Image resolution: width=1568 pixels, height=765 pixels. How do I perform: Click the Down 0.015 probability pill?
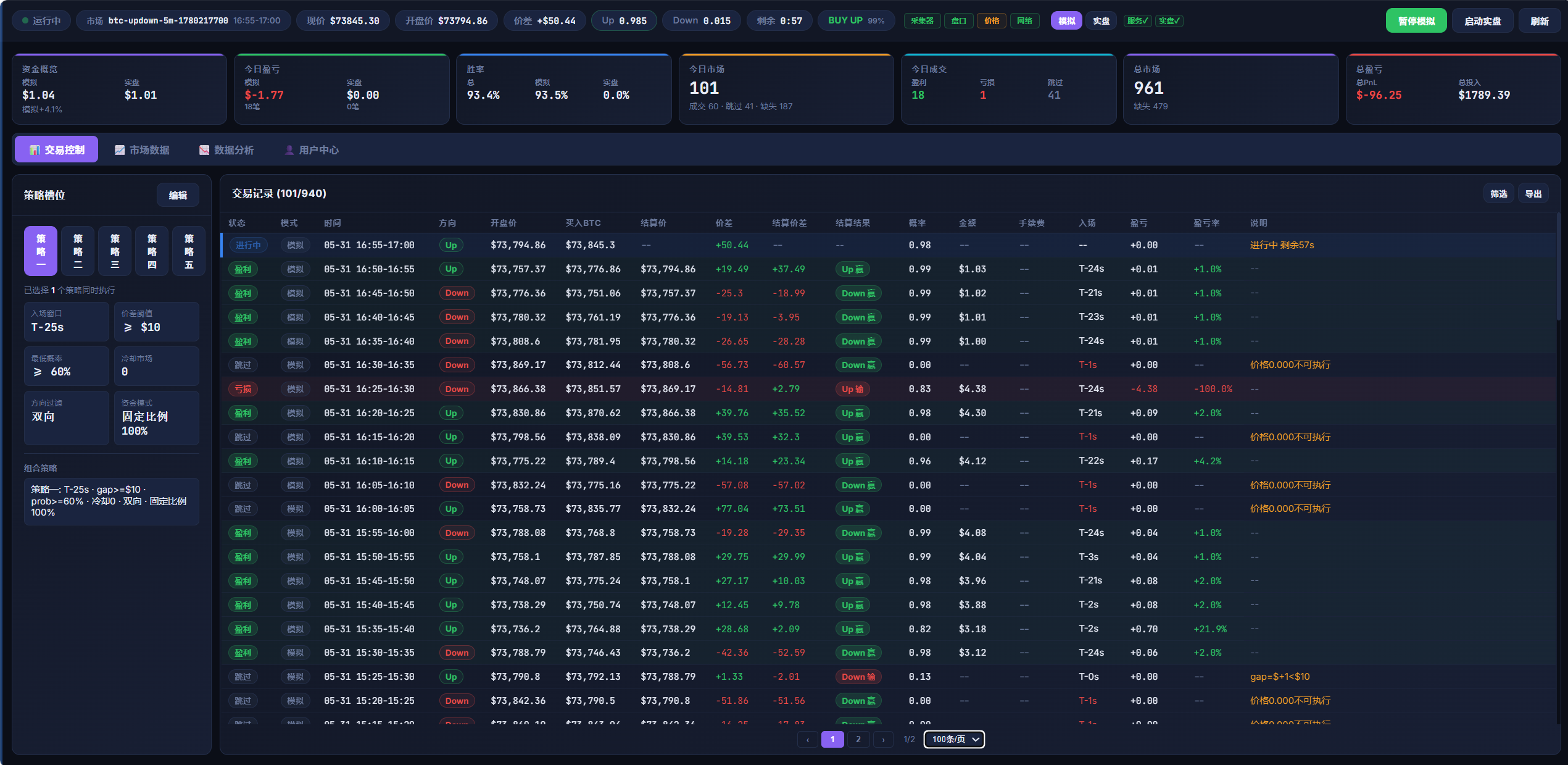[702, 20]
